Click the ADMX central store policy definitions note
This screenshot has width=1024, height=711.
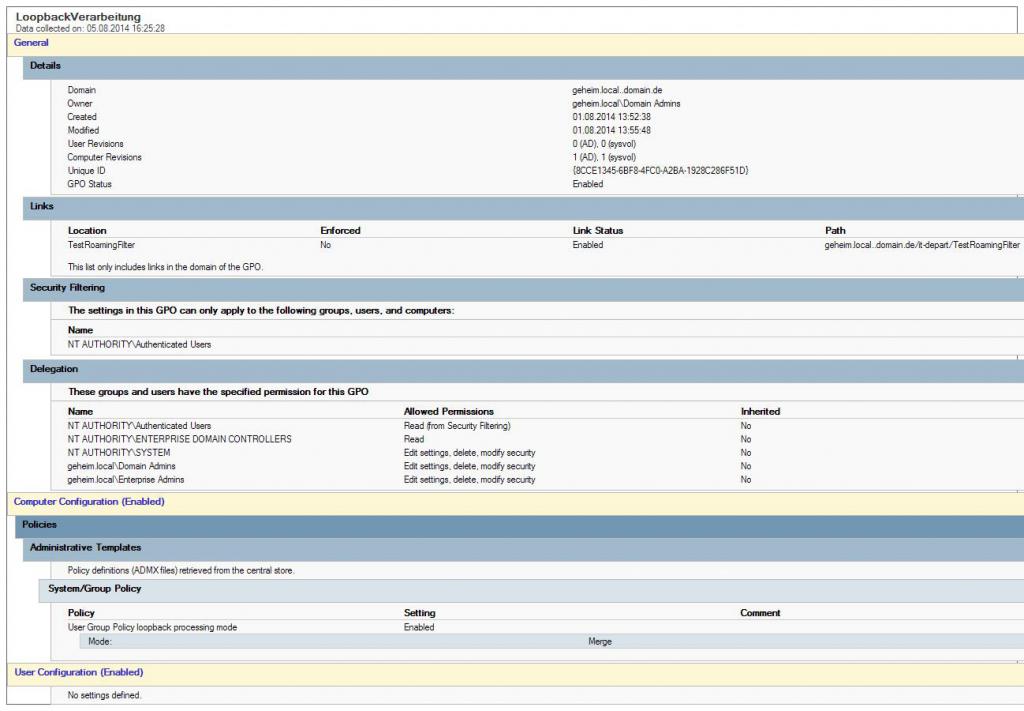[181, 571]
